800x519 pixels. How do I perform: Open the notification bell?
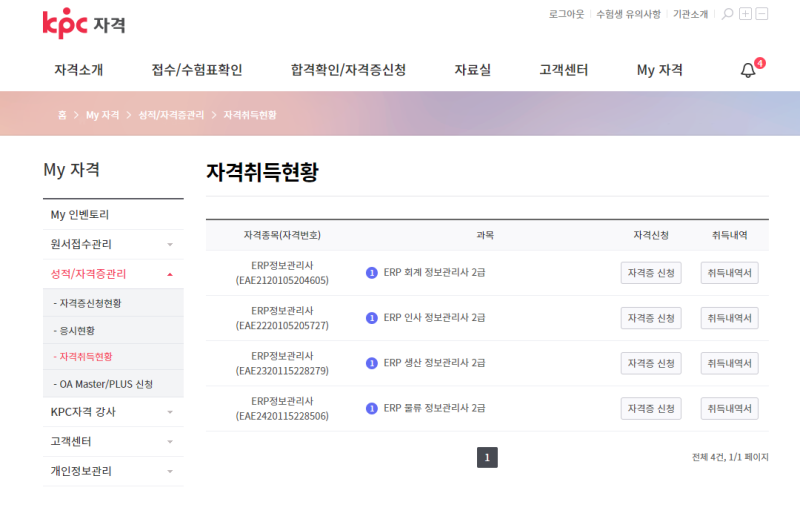[x=748, y=70]
